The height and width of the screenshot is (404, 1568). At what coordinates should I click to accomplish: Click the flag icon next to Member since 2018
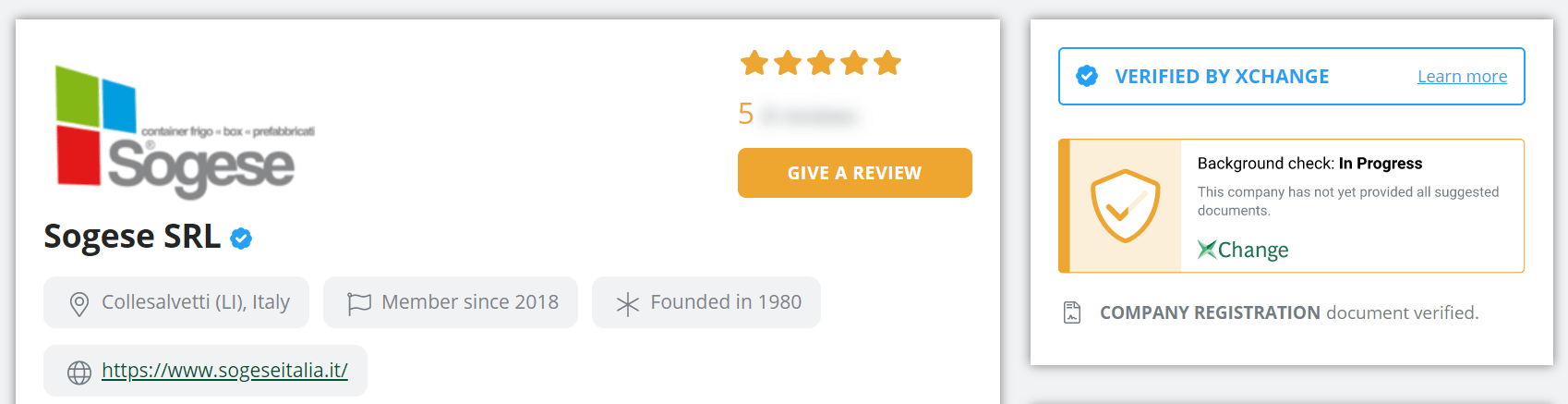click(359, 303)
